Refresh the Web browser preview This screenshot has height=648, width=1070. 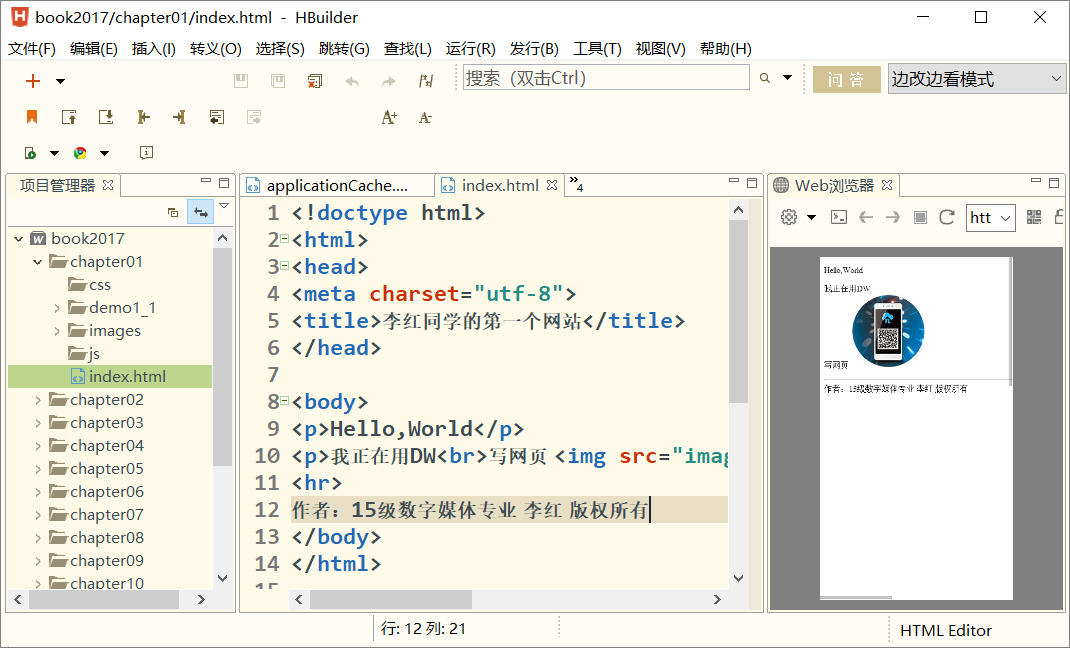946,217
